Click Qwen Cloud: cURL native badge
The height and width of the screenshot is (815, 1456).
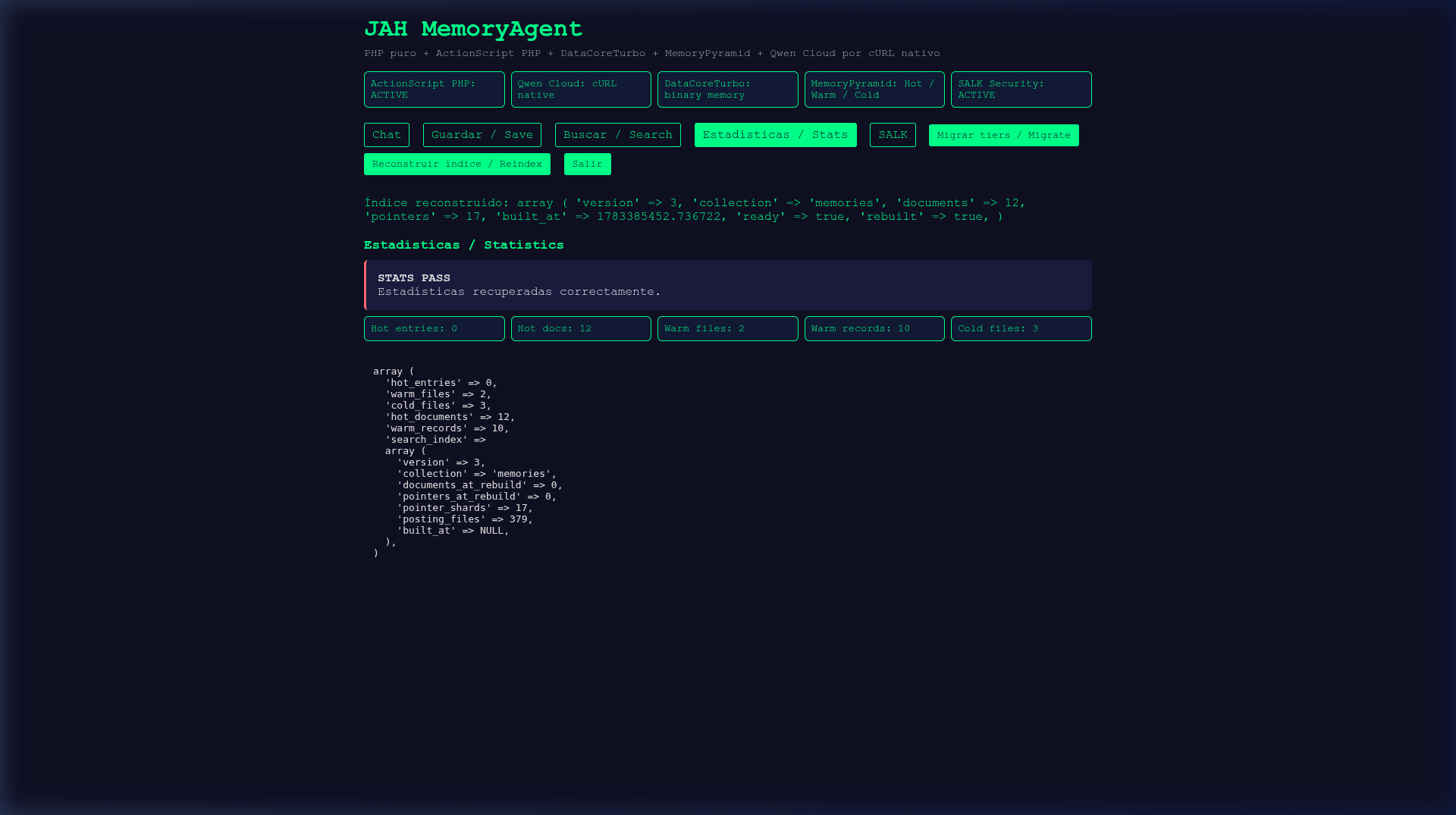pyautogui.click(x=581, y=89)
